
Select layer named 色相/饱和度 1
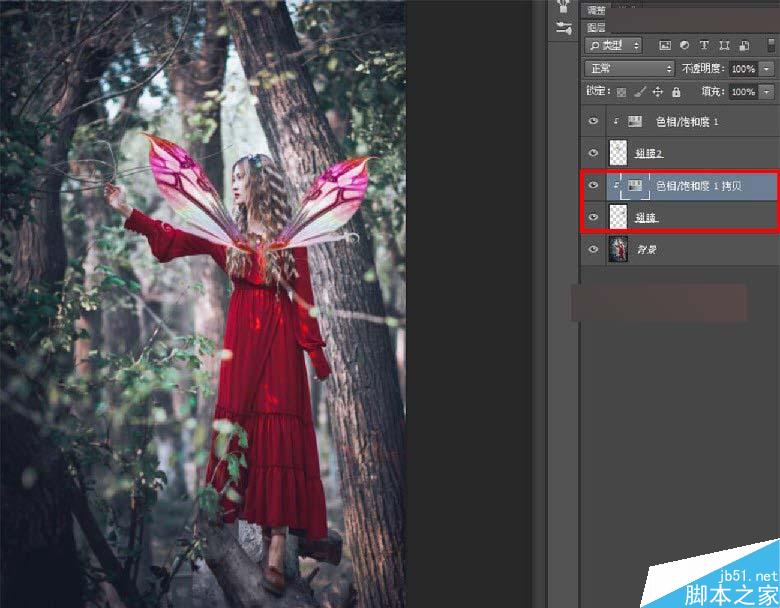click(687, 121)
